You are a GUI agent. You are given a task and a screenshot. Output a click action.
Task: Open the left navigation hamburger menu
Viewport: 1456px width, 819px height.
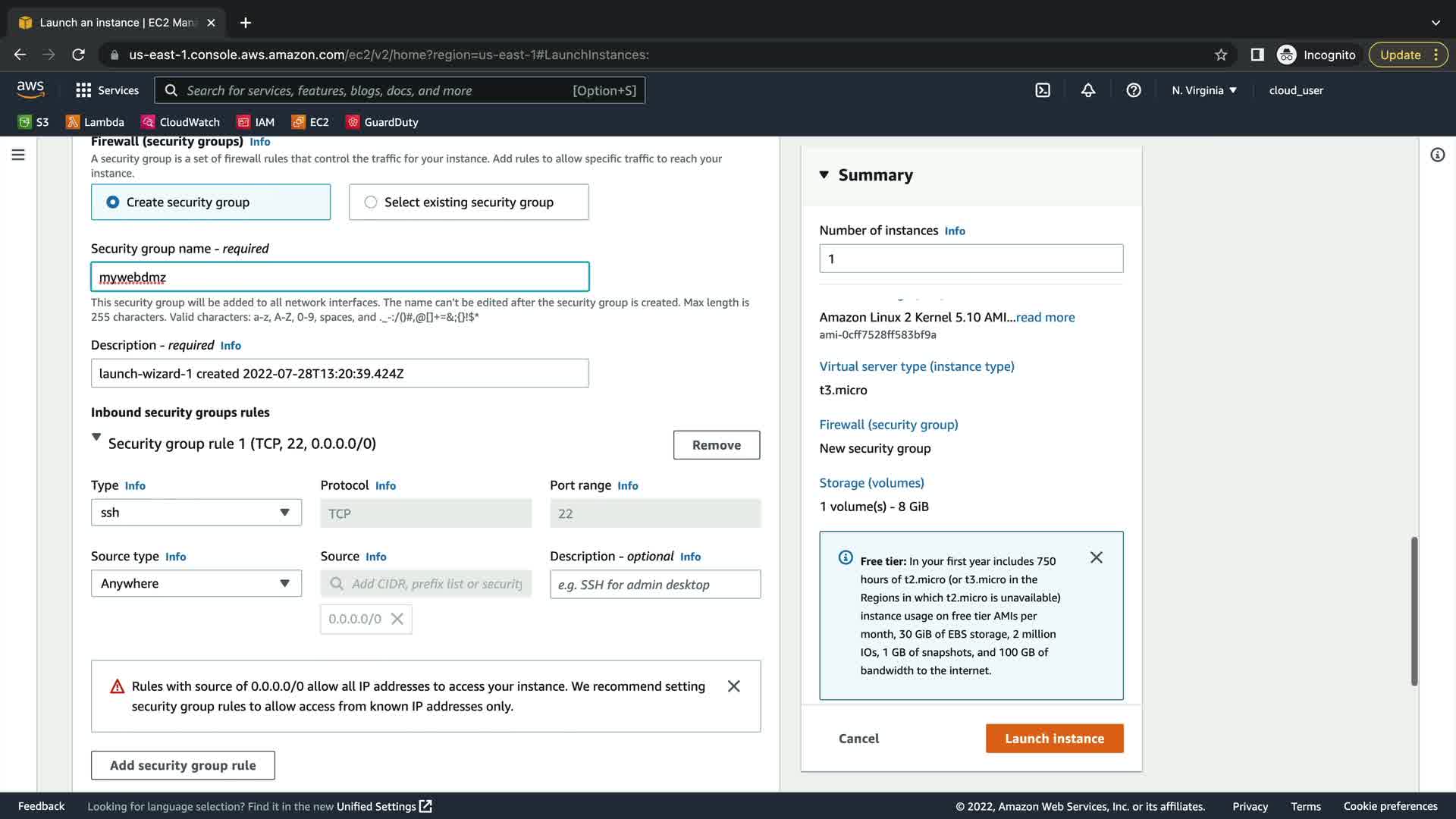(x=18, y=155)
